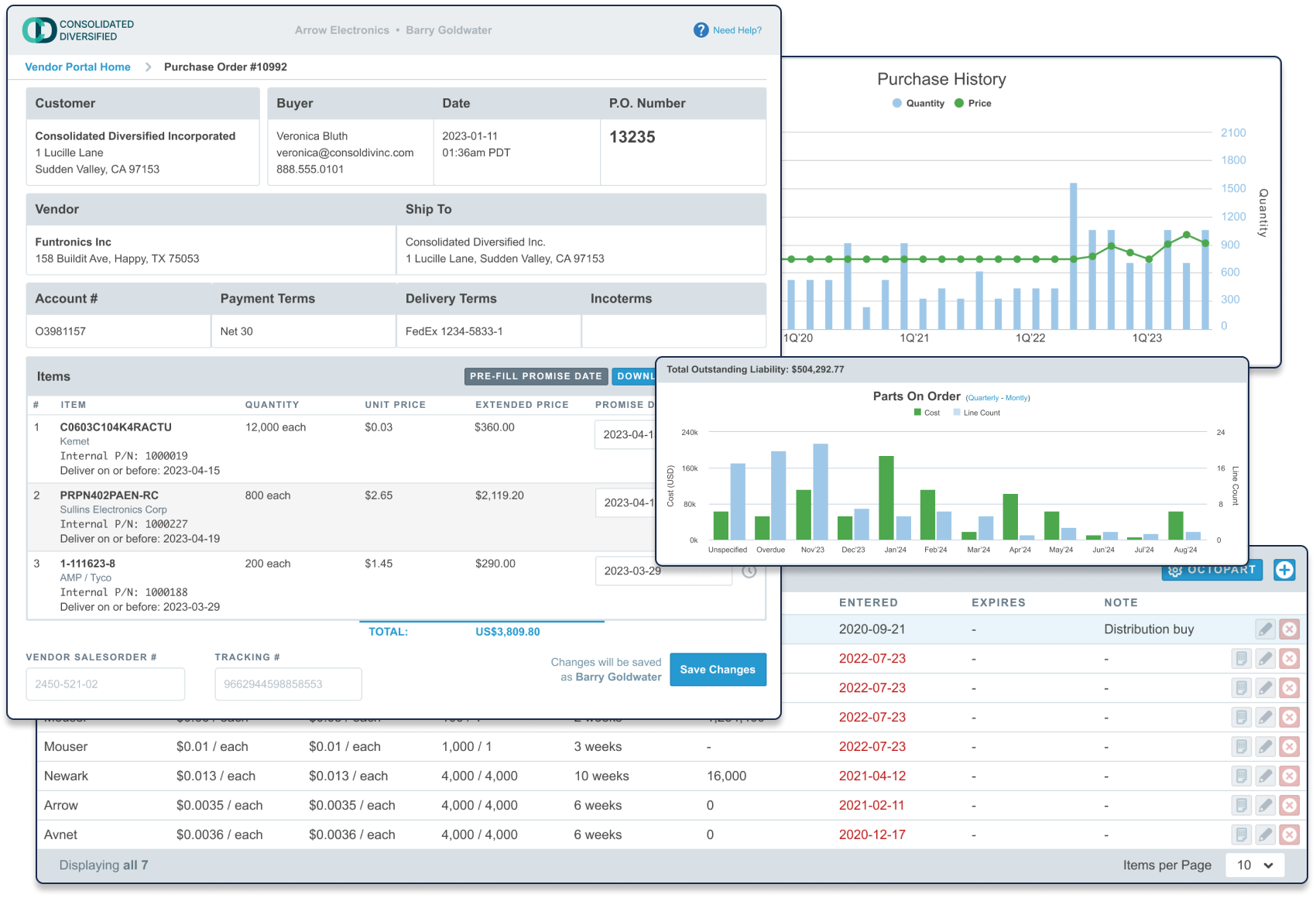
Task: Click the pencil edit icon in the Newark row
Action: [1265, 776]
